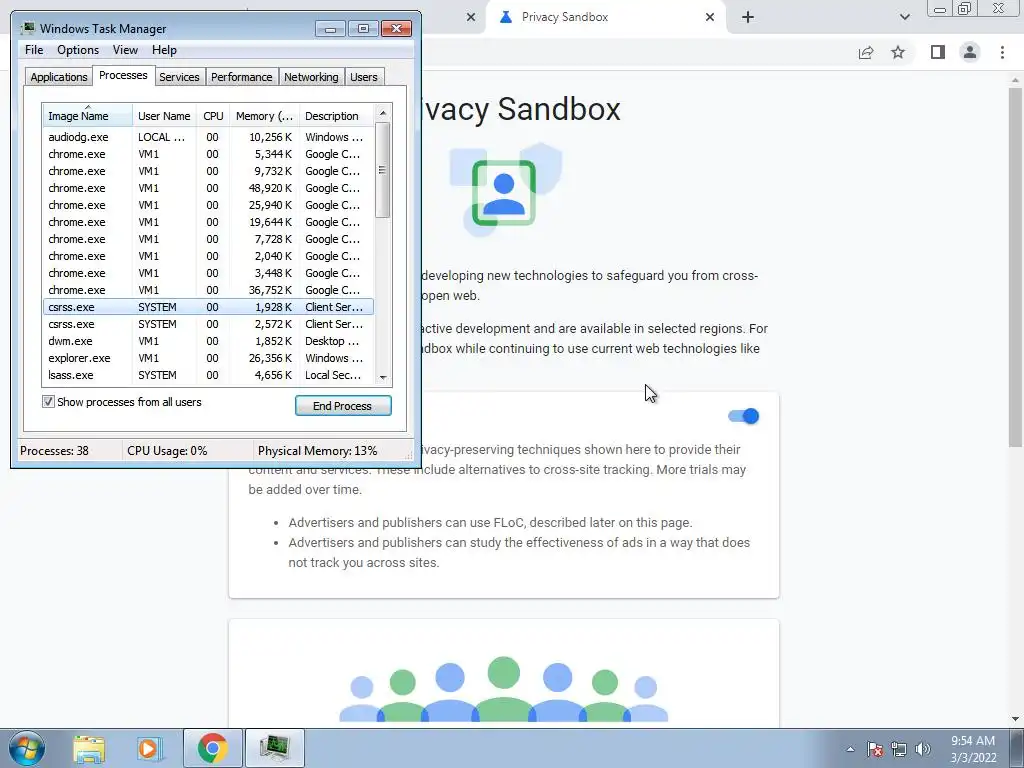Select csrss.exe using 2,572 K
Viewport: 1024px width, 768px height.
pyautogui.click(x=208, y=324)
